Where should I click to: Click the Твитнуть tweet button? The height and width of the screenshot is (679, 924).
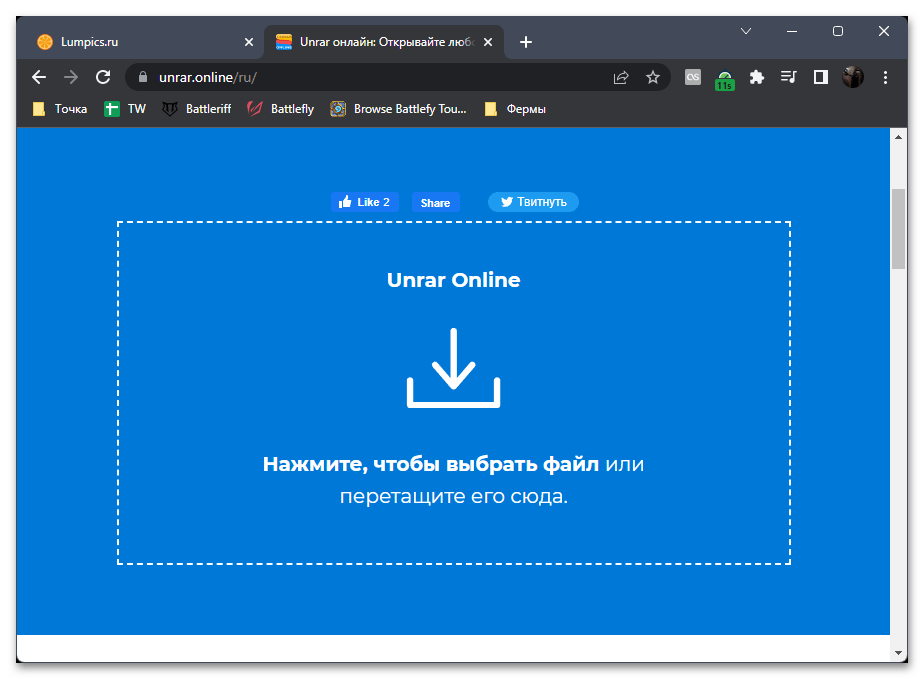click(x=533, y=202)
